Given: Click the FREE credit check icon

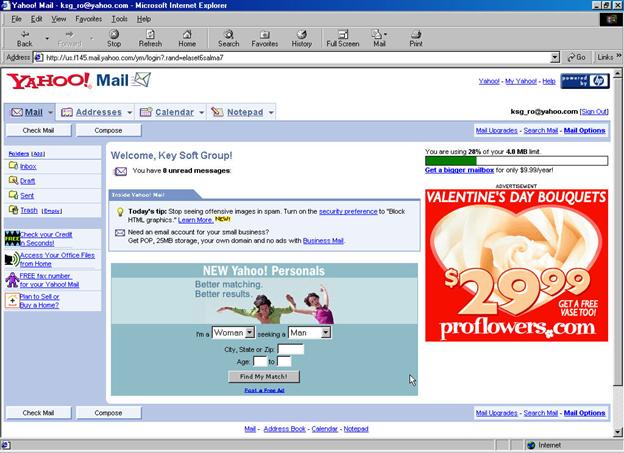Looking at the screenshot, I should coord(12,238).
